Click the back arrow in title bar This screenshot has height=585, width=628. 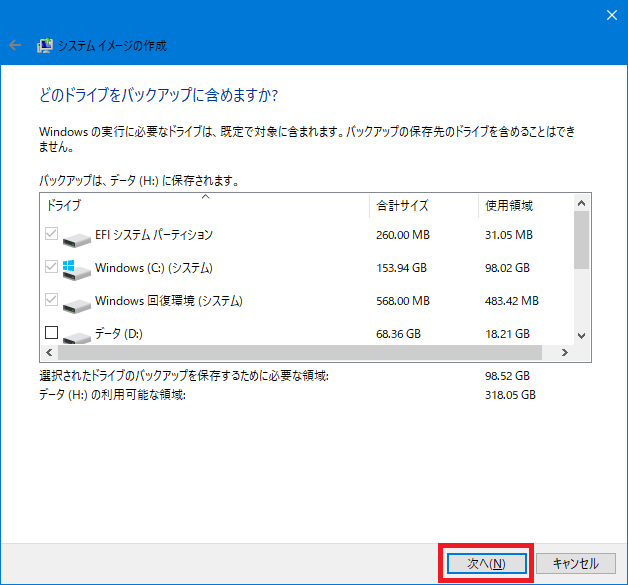point(15,45)
